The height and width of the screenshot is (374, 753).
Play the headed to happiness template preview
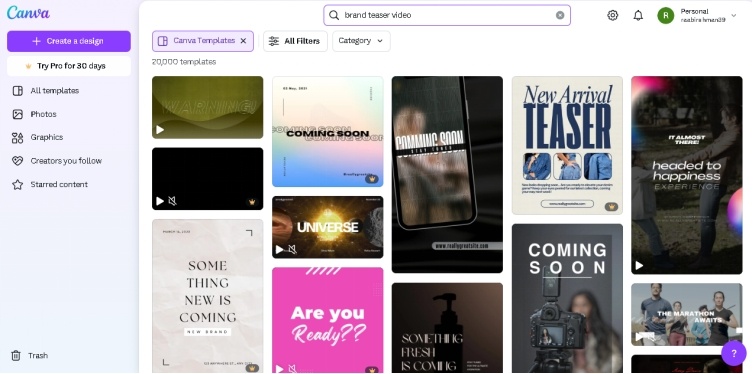pyautogui.click(x=639, y=265)
